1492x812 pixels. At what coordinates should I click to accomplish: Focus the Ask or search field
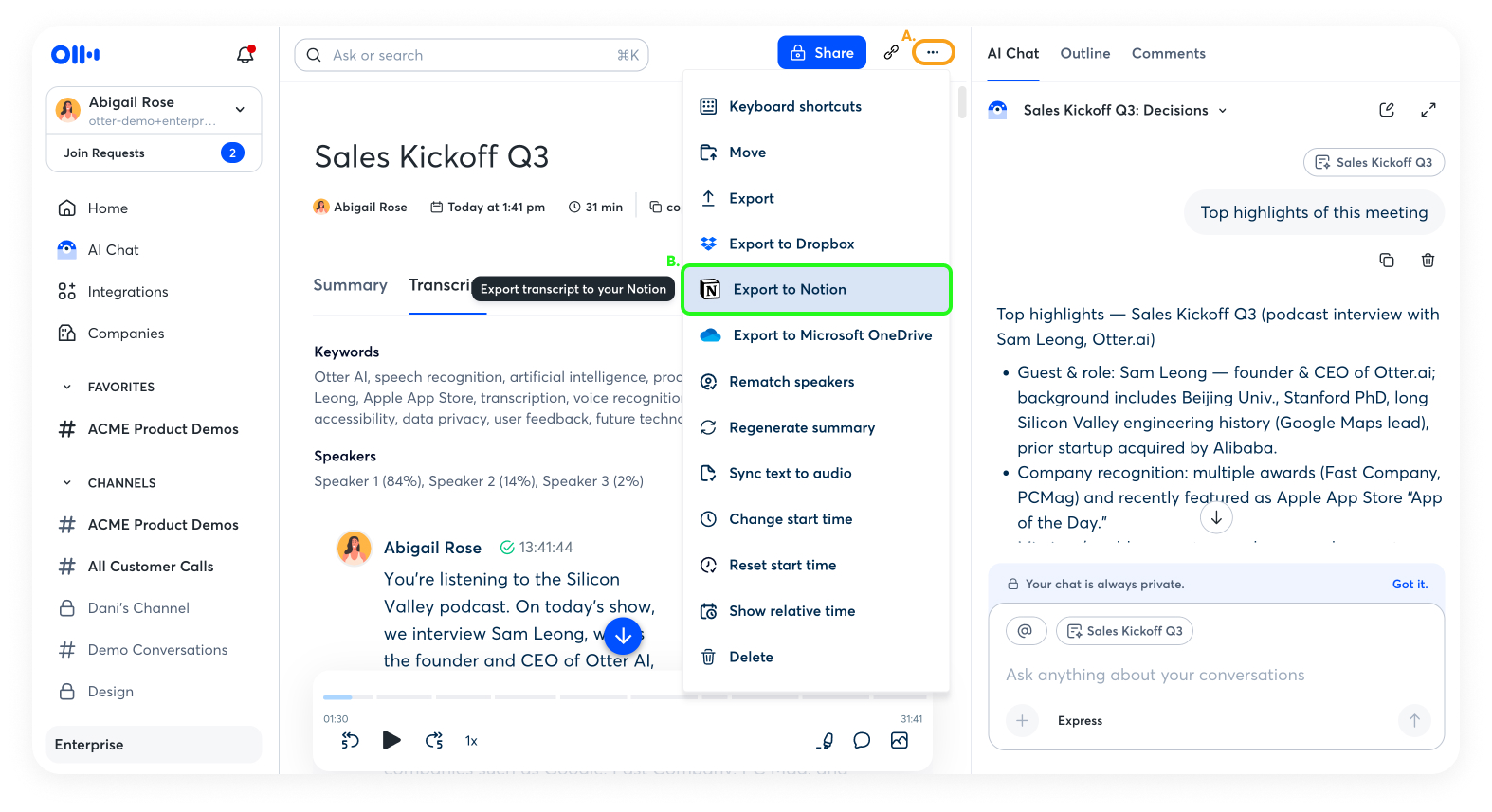[472, 55]
